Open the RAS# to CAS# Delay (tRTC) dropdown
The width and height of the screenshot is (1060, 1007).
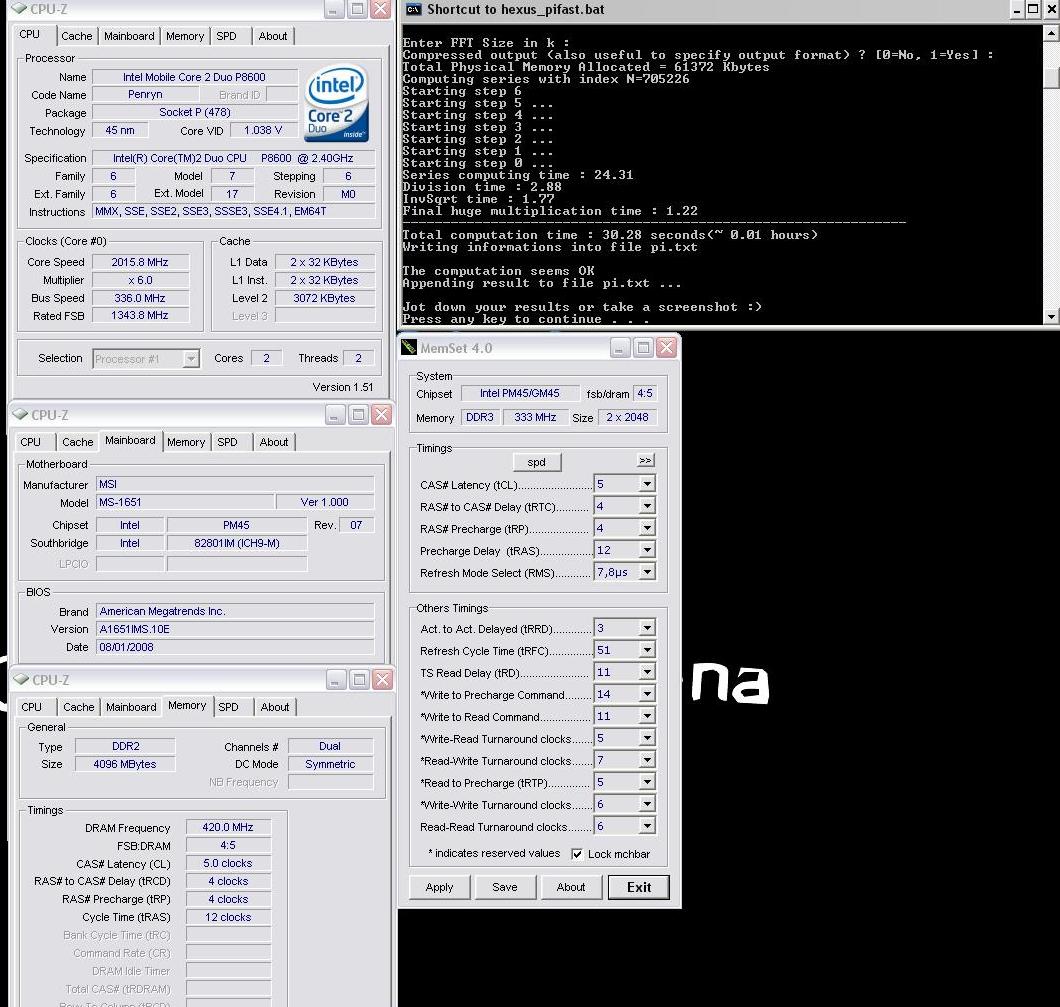pos(647,506)
